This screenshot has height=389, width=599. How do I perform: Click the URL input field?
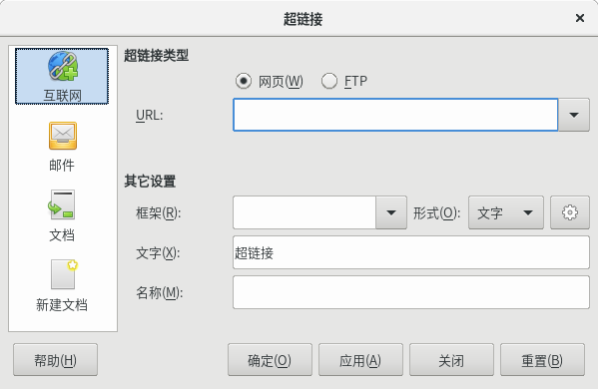395,115
